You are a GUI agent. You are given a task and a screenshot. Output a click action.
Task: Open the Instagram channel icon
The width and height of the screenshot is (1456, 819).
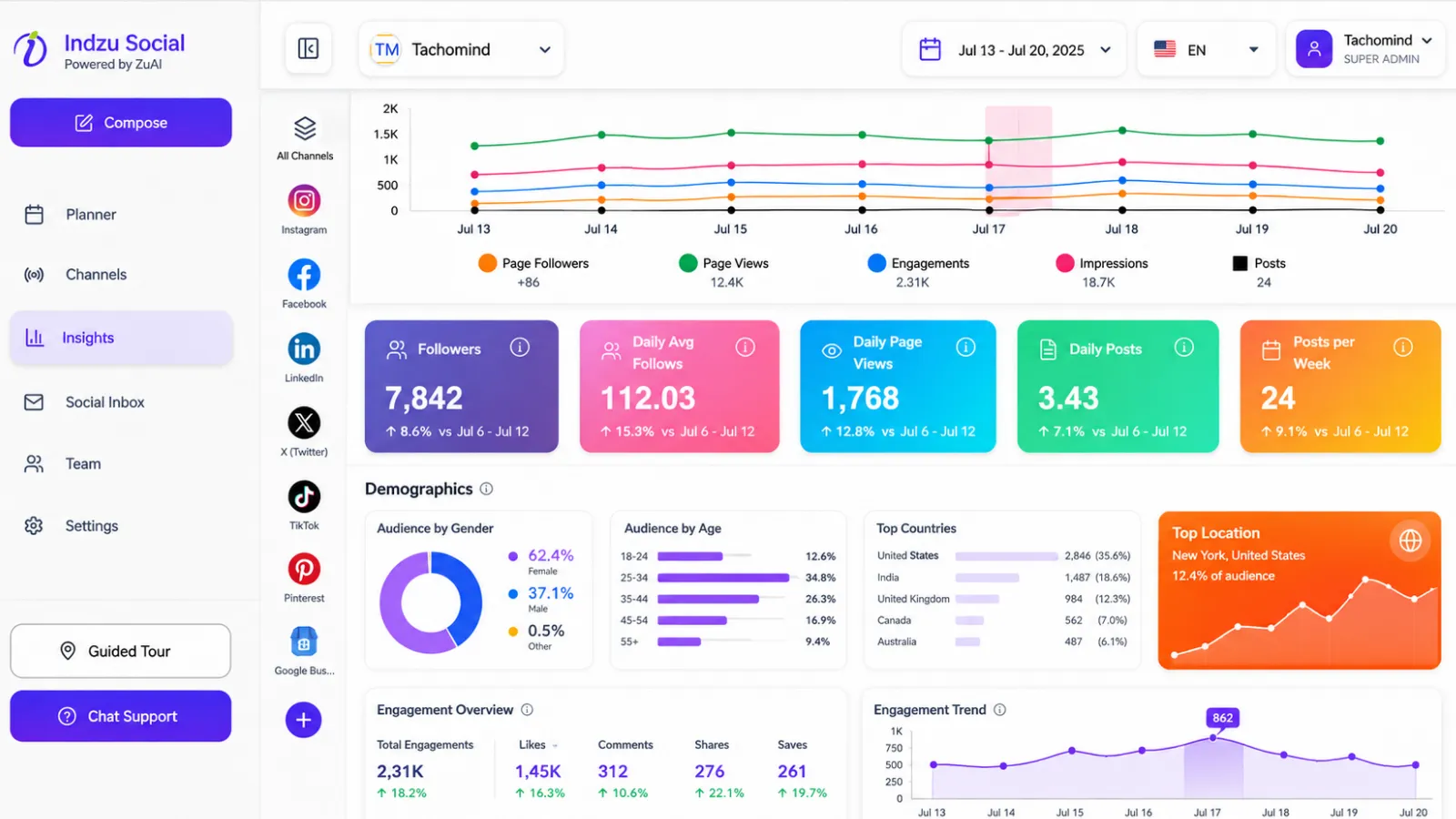(x=304, y=200)
